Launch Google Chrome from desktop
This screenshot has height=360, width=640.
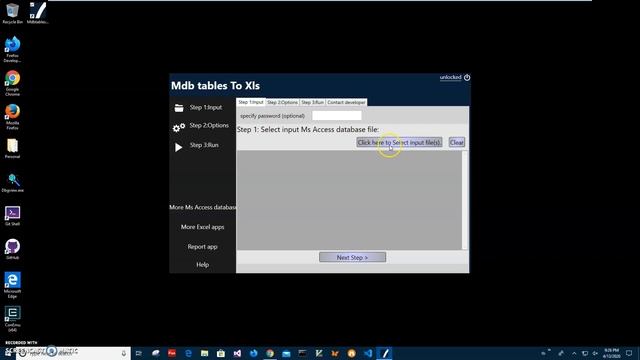(x=12, y=83)
